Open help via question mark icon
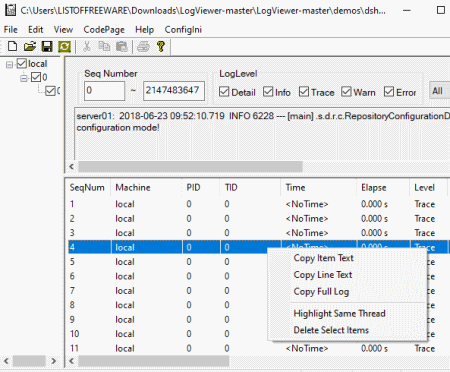The height and width of the screenshot is (372, 450). click(x=161, y=46)
